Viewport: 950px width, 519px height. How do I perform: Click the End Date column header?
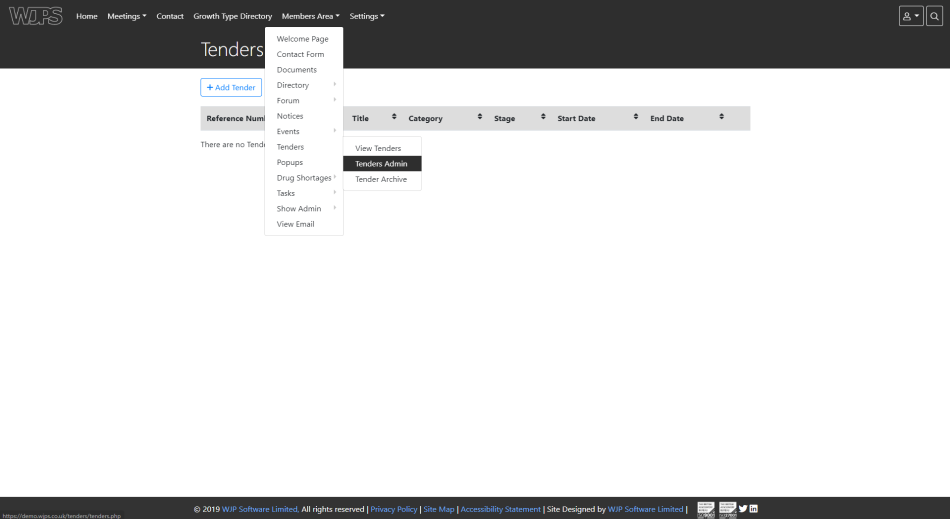(667, 119)
